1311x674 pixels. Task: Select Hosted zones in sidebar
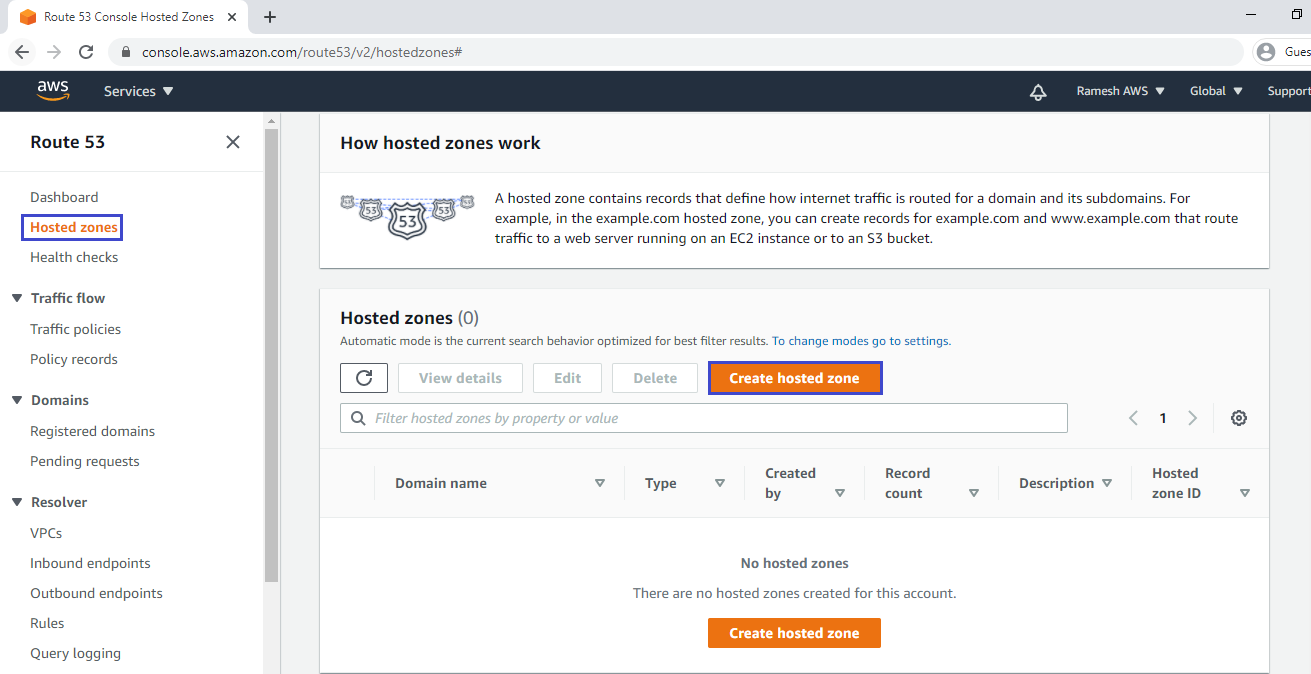point(74,227)
